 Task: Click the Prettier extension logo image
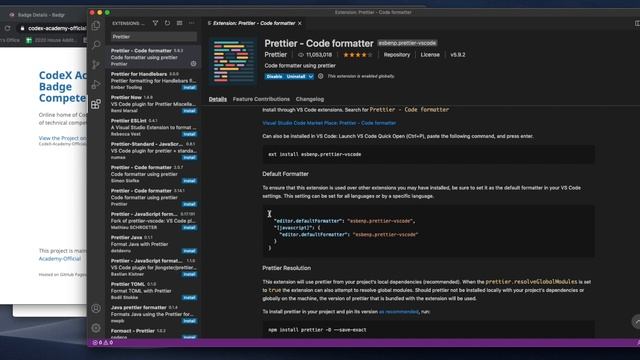(x=233, y=61)
